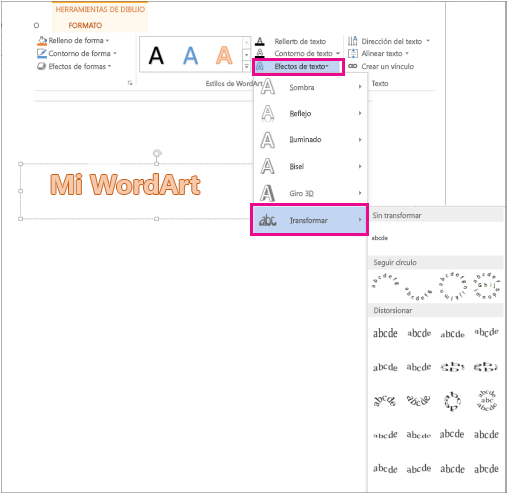
Task: Open the Alinear texto dropdown arrow
Action: pyautogui.click(x=407, y=53)
